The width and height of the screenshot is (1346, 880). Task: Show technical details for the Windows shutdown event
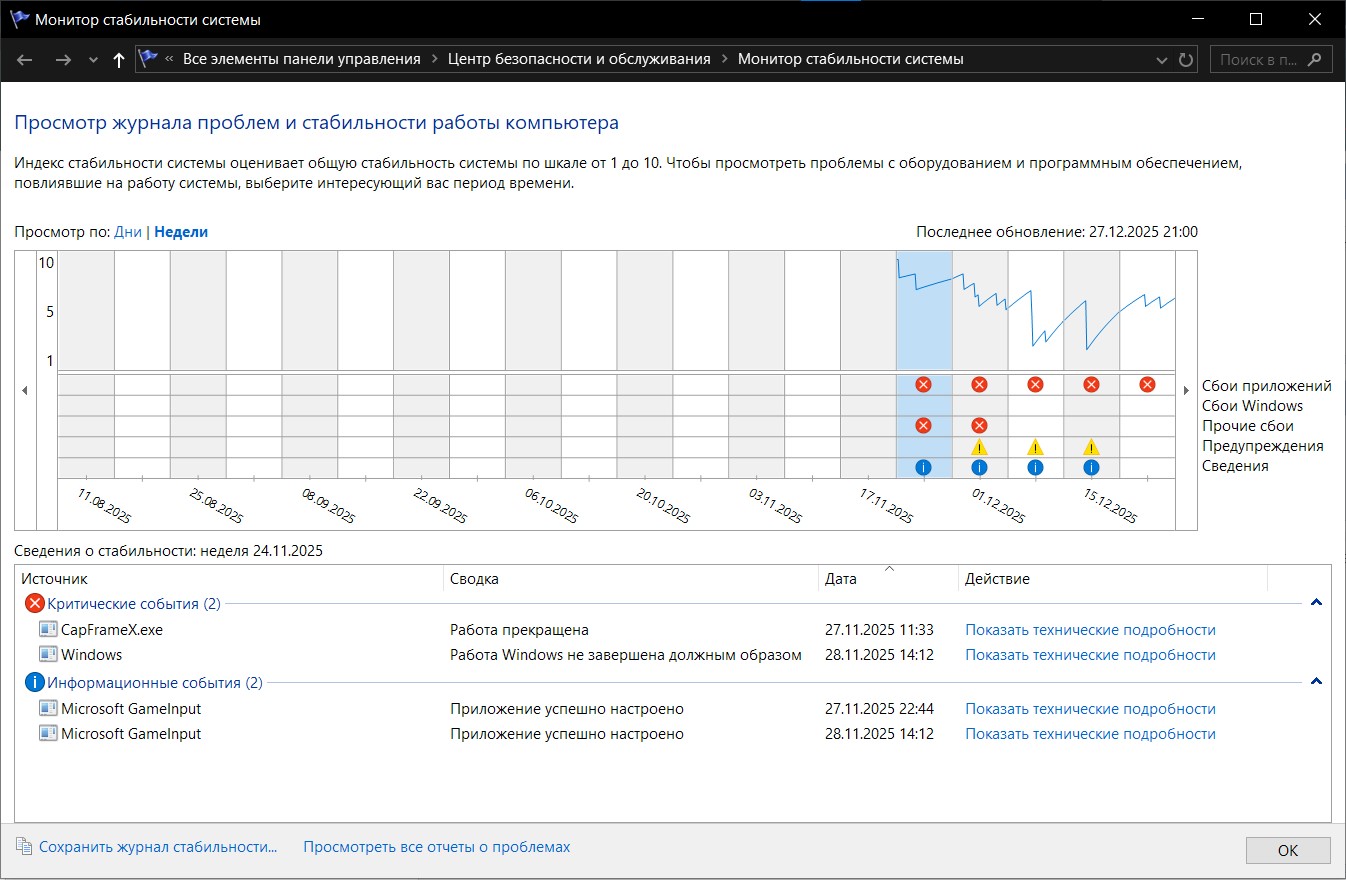coord(1090,655)
